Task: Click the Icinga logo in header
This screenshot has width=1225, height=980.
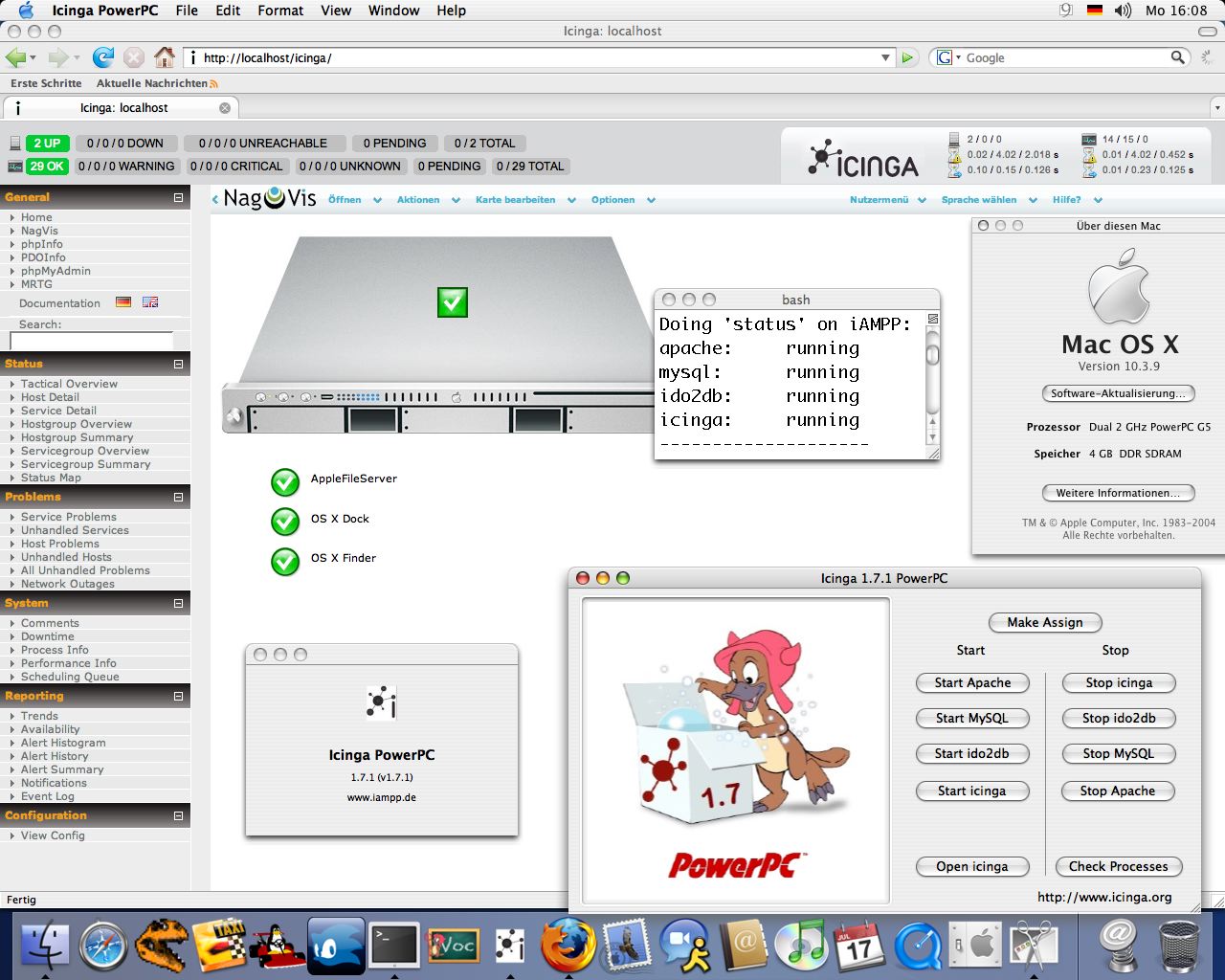Action: click(x=863, y=159)
